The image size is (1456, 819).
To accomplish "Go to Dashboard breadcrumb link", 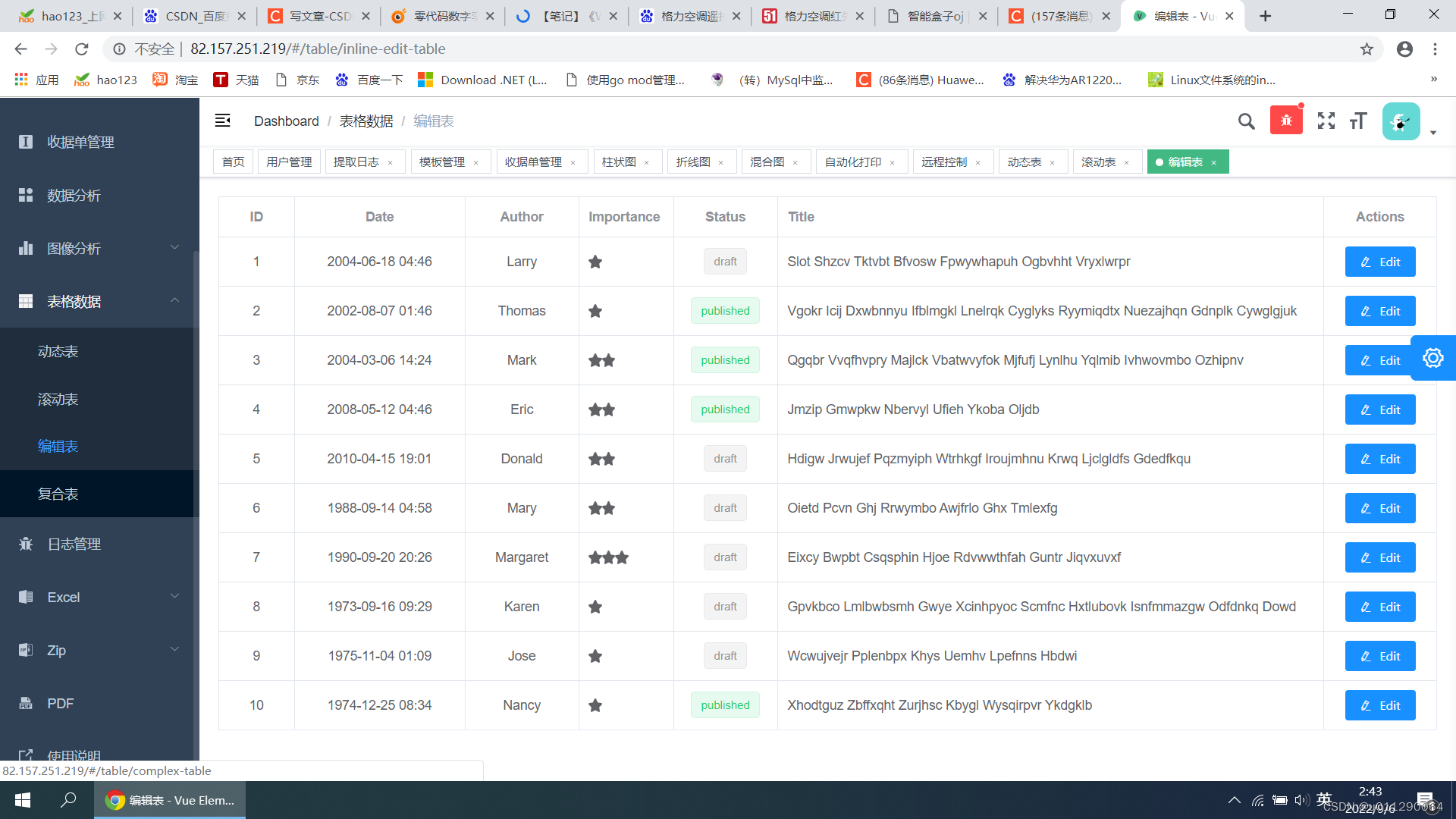I will pyautogui.click(x=286, y=121).
